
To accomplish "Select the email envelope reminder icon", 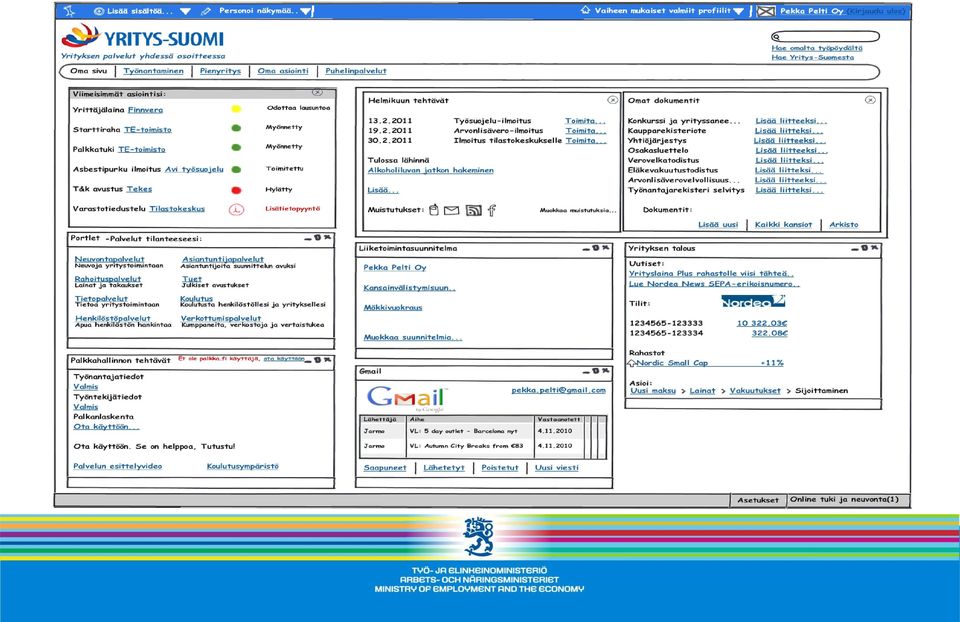I will [451, 211].
